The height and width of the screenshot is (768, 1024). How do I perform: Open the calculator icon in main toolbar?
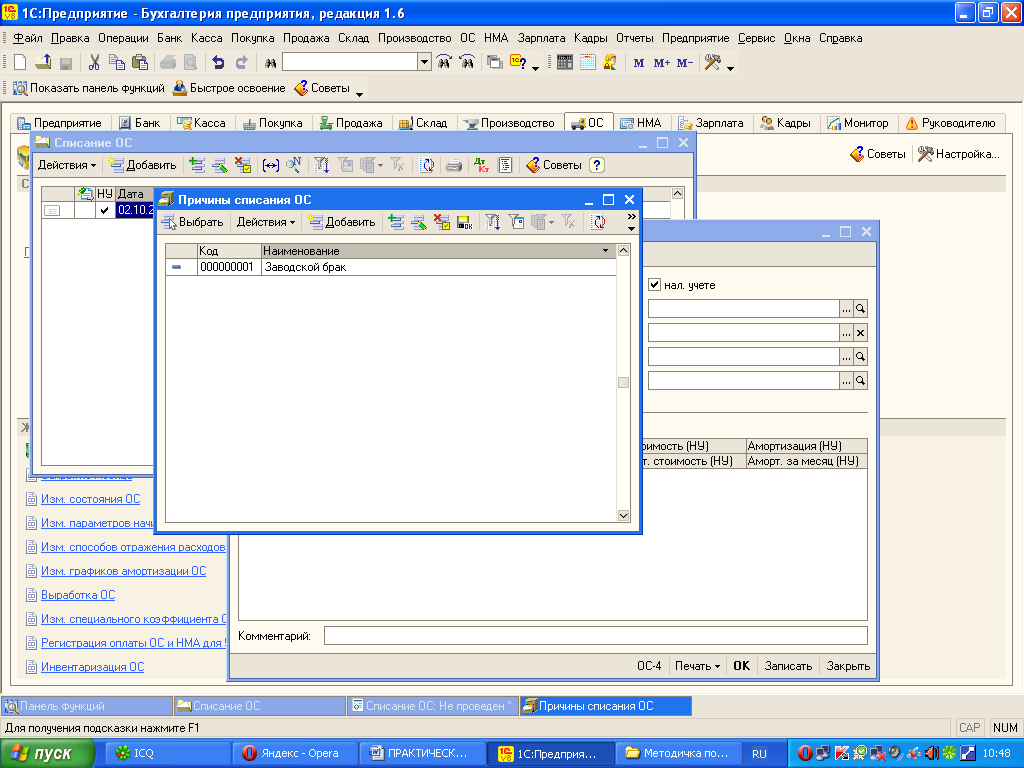(x=565, y=63)
